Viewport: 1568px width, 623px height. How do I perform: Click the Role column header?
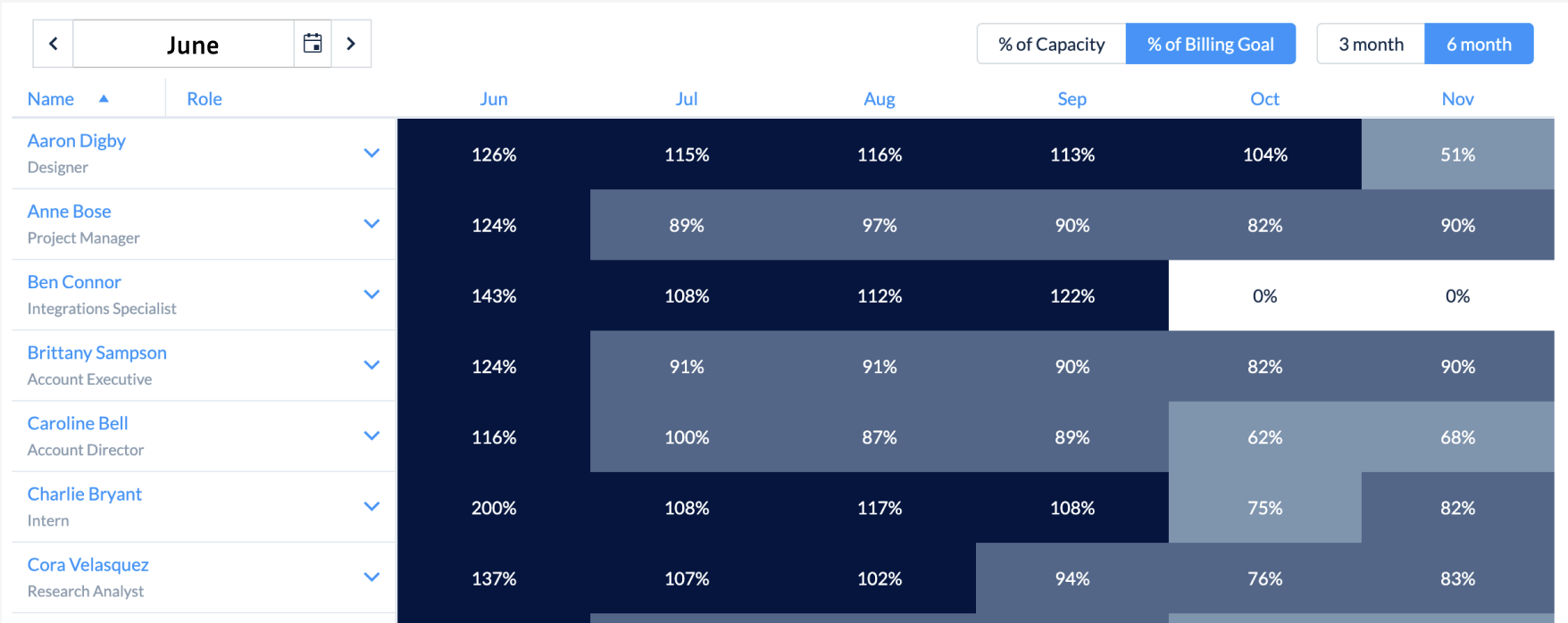pyautogui.click(x=204, y=98)
